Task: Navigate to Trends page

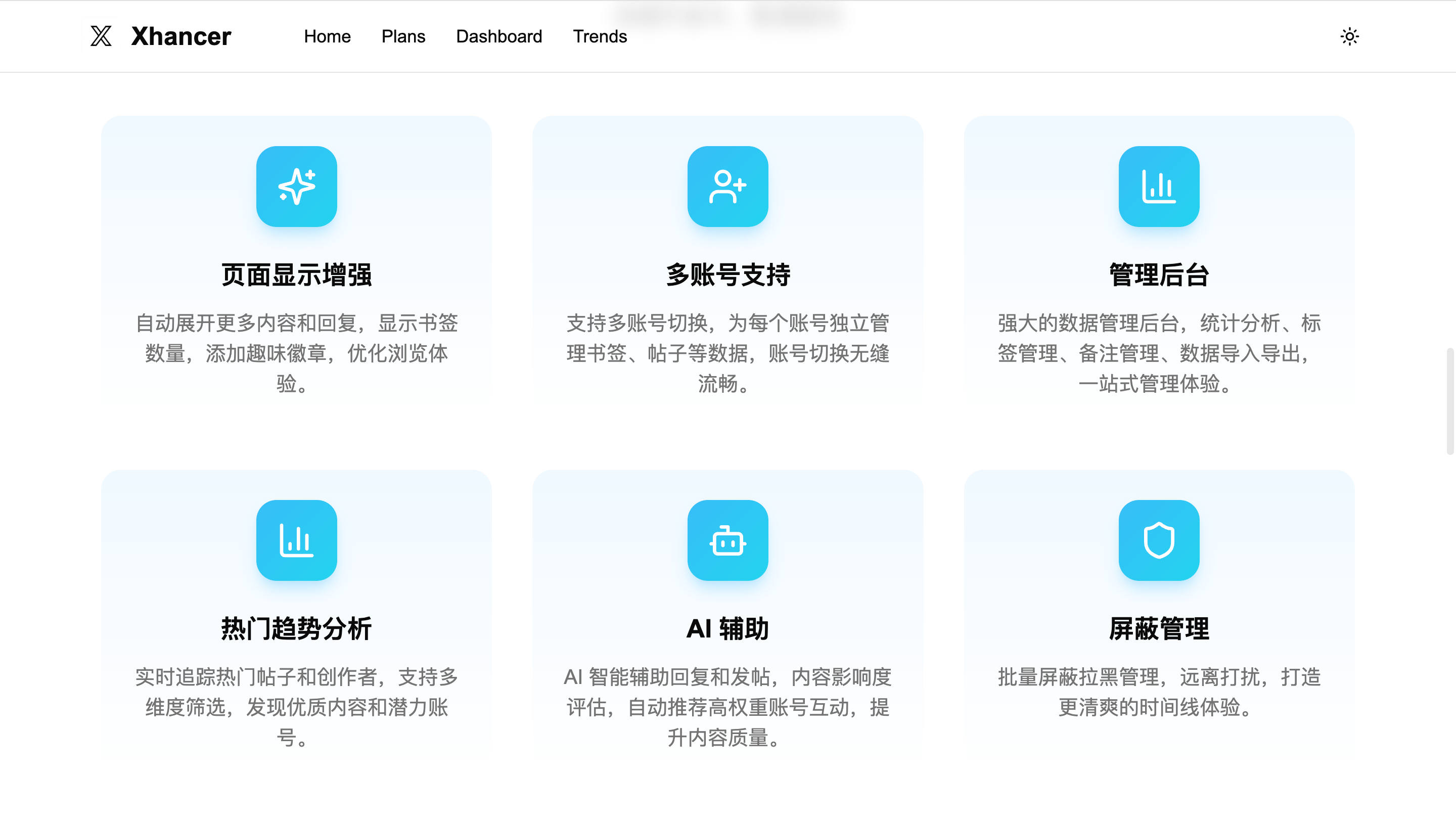Action: [600, 37]
